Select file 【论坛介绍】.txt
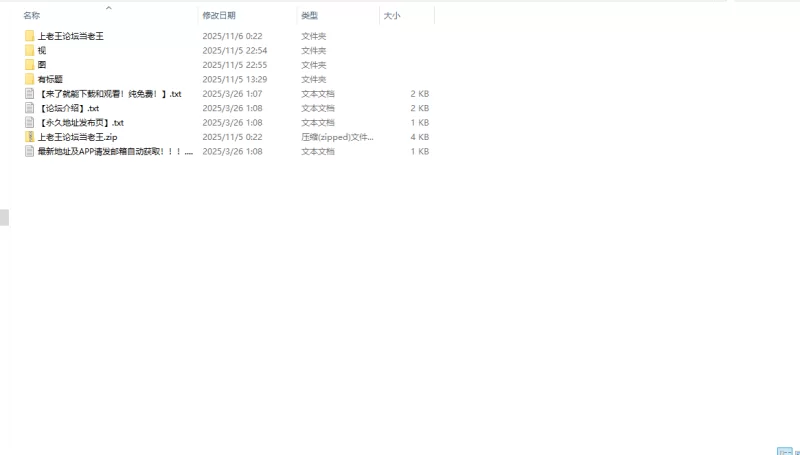The image size is (800, 455). coord(68,108)
